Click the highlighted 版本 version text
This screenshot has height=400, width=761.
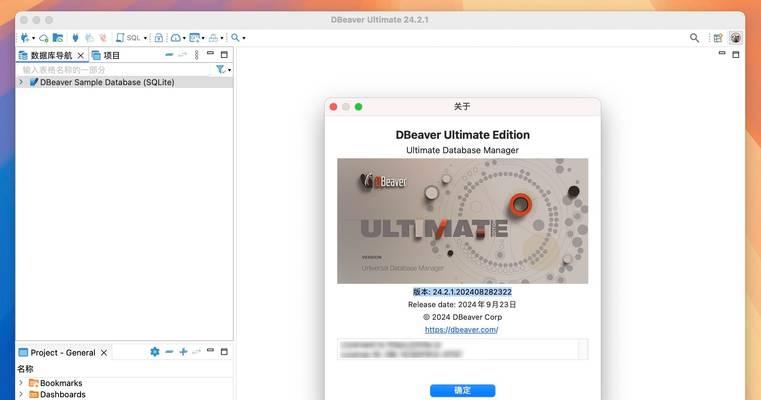(462, 292)
